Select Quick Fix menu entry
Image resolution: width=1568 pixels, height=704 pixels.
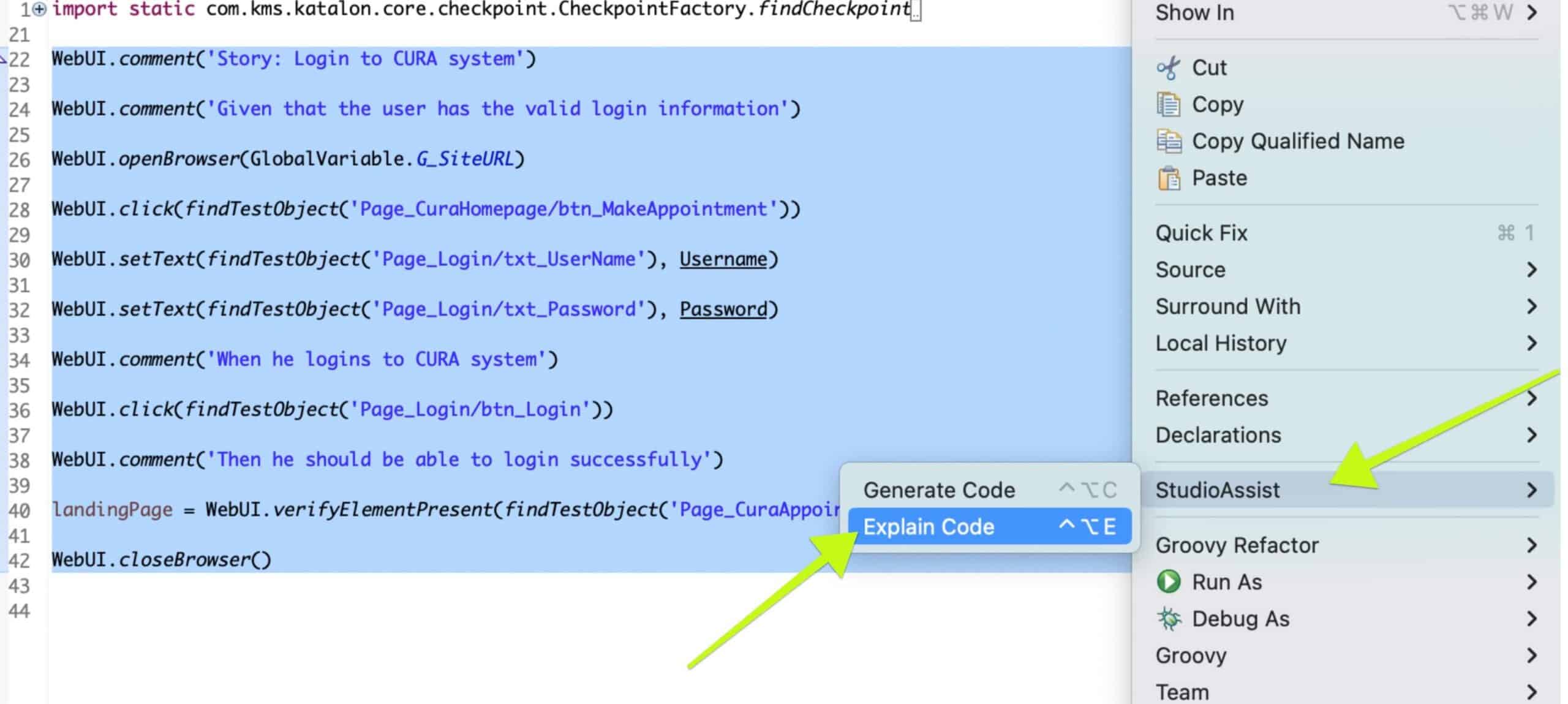(x=1346, y=233)
